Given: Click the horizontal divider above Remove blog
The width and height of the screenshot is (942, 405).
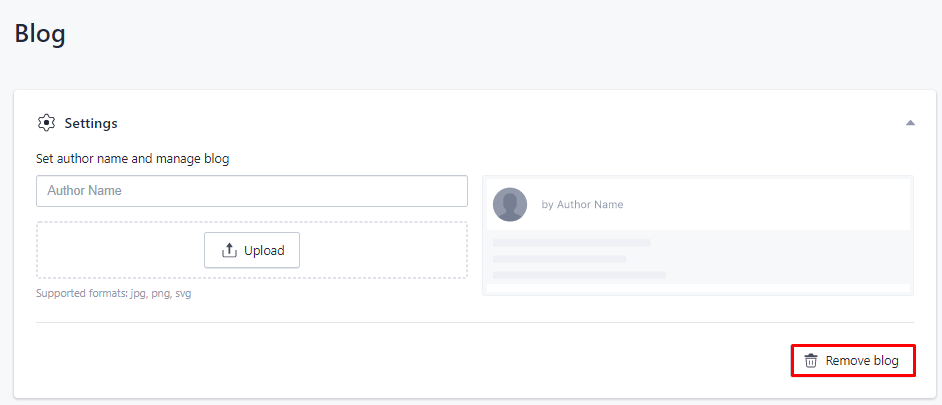Looking at the screenshot, I should (x=475, y=323).
